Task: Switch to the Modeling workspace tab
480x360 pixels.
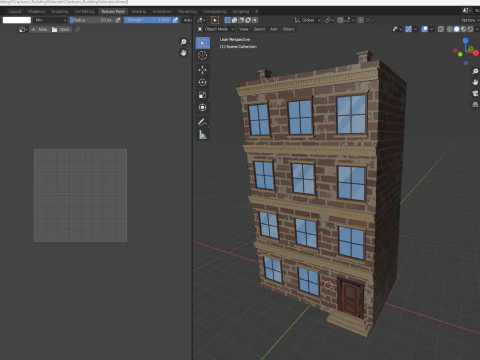Action: pyautogui.click(x=36, y=11)
